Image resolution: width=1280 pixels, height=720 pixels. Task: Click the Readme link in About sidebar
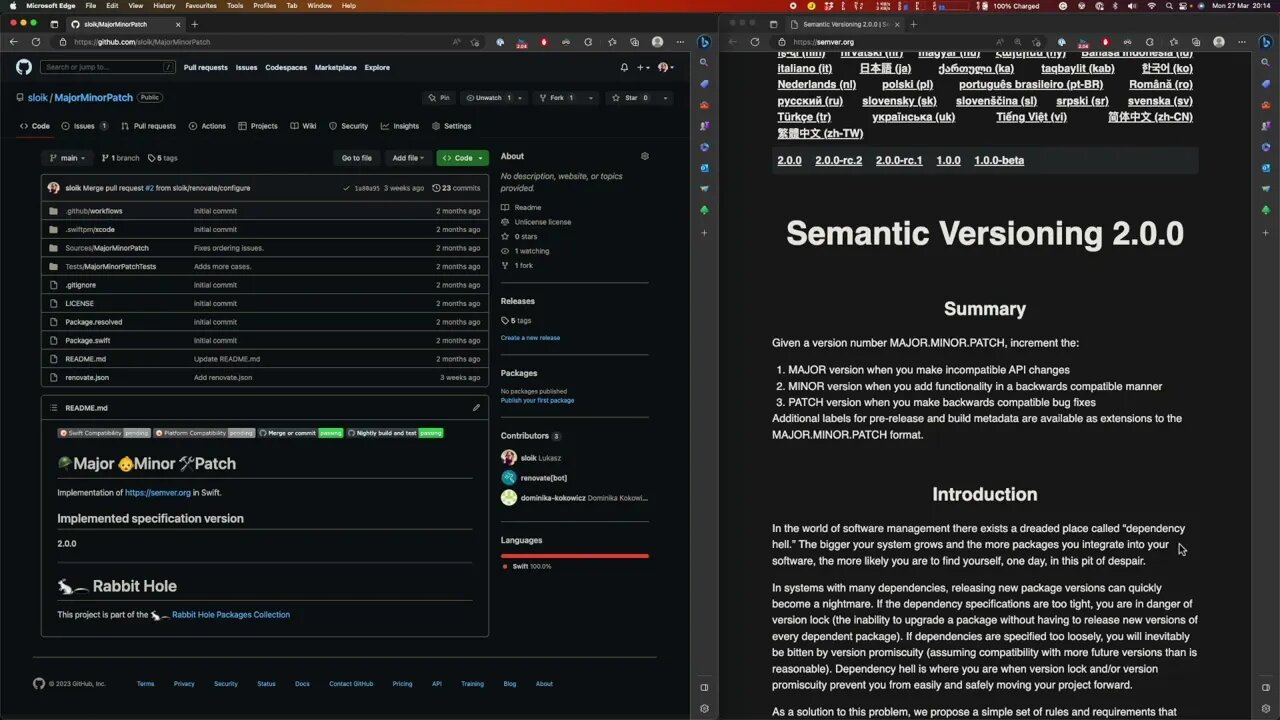(528, 208)
